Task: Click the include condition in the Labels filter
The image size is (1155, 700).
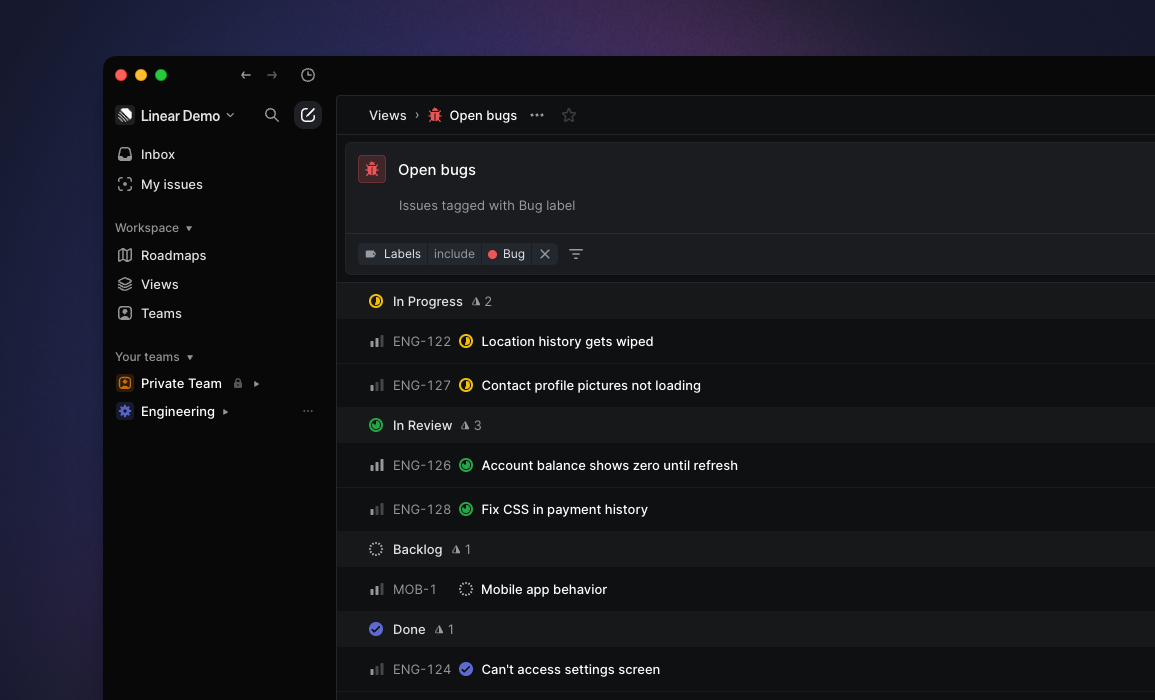Action: [x=454, y=254]
